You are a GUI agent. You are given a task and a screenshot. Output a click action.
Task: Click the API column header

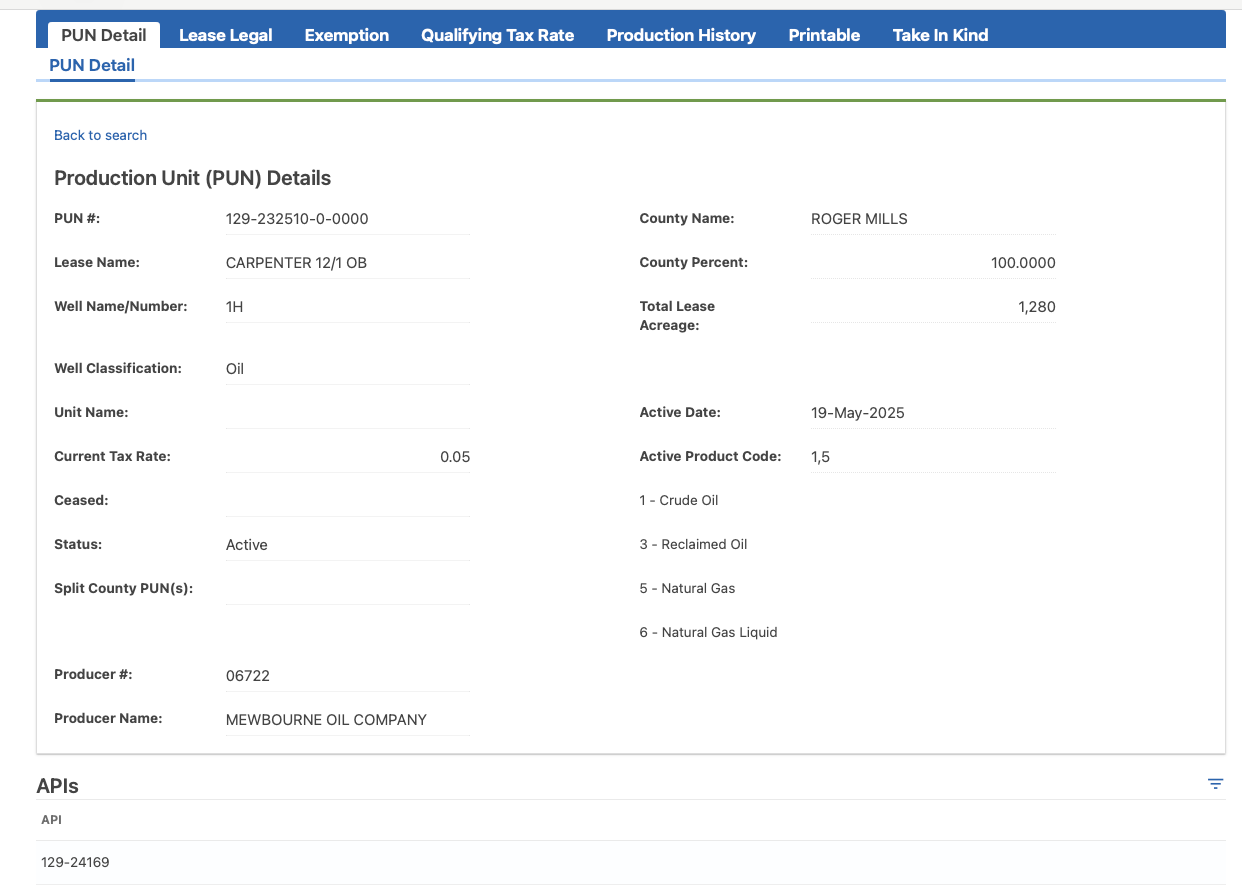coord(51,819)
